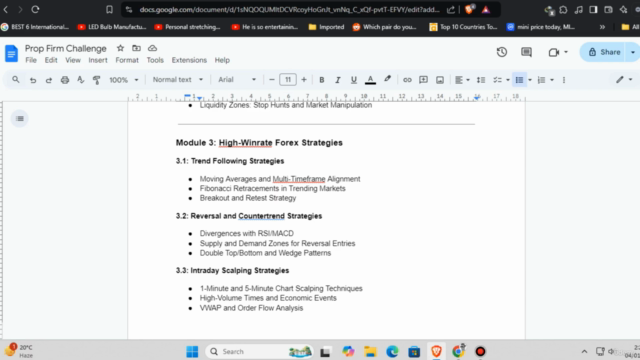Open the File menu

point(31,60)
